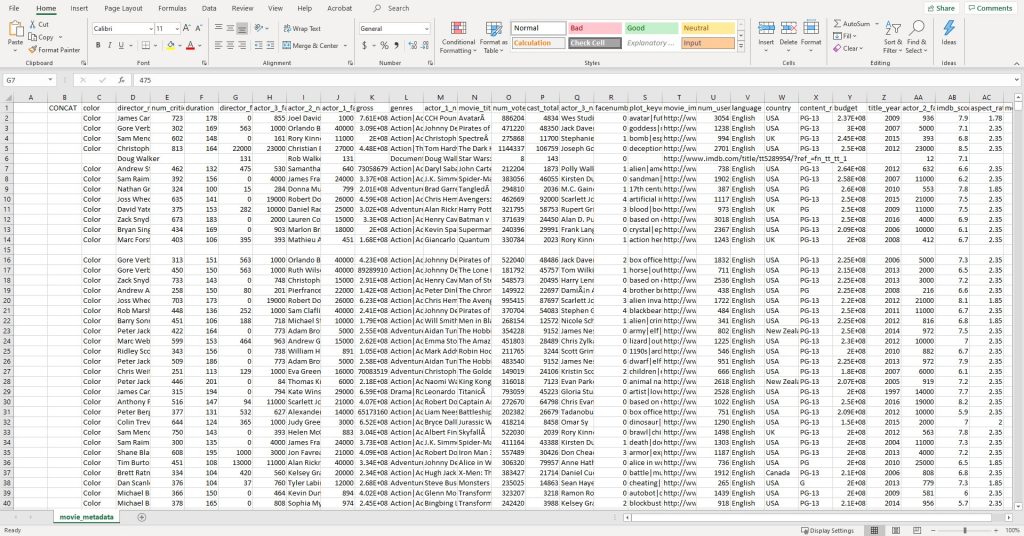Expand the Name Box dropdown
The image size is (1024, 536).
[50, 80]
